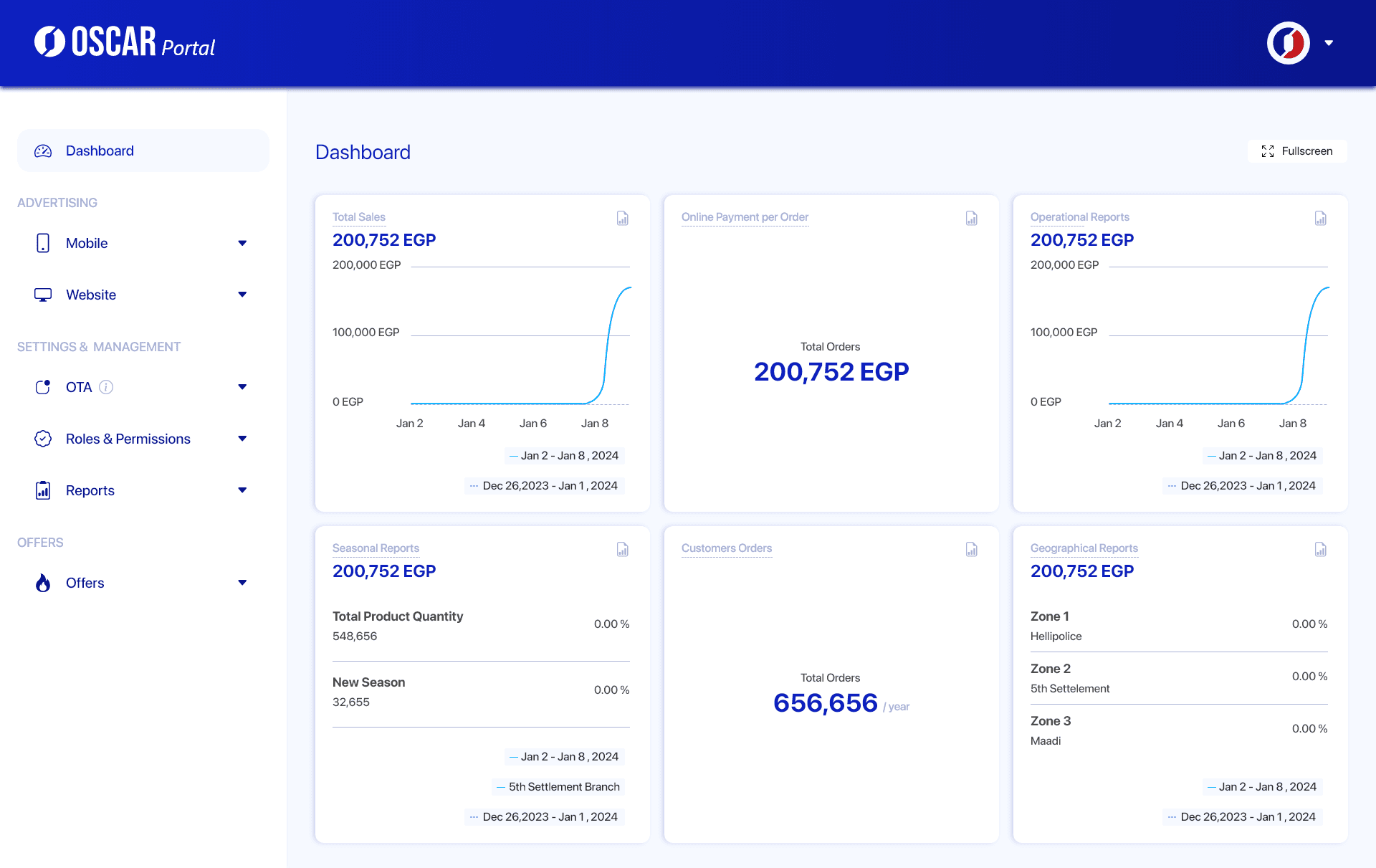
Task: Click the Geographical Reports title link
Action: pyautogui.click(x=1084, y=548)
